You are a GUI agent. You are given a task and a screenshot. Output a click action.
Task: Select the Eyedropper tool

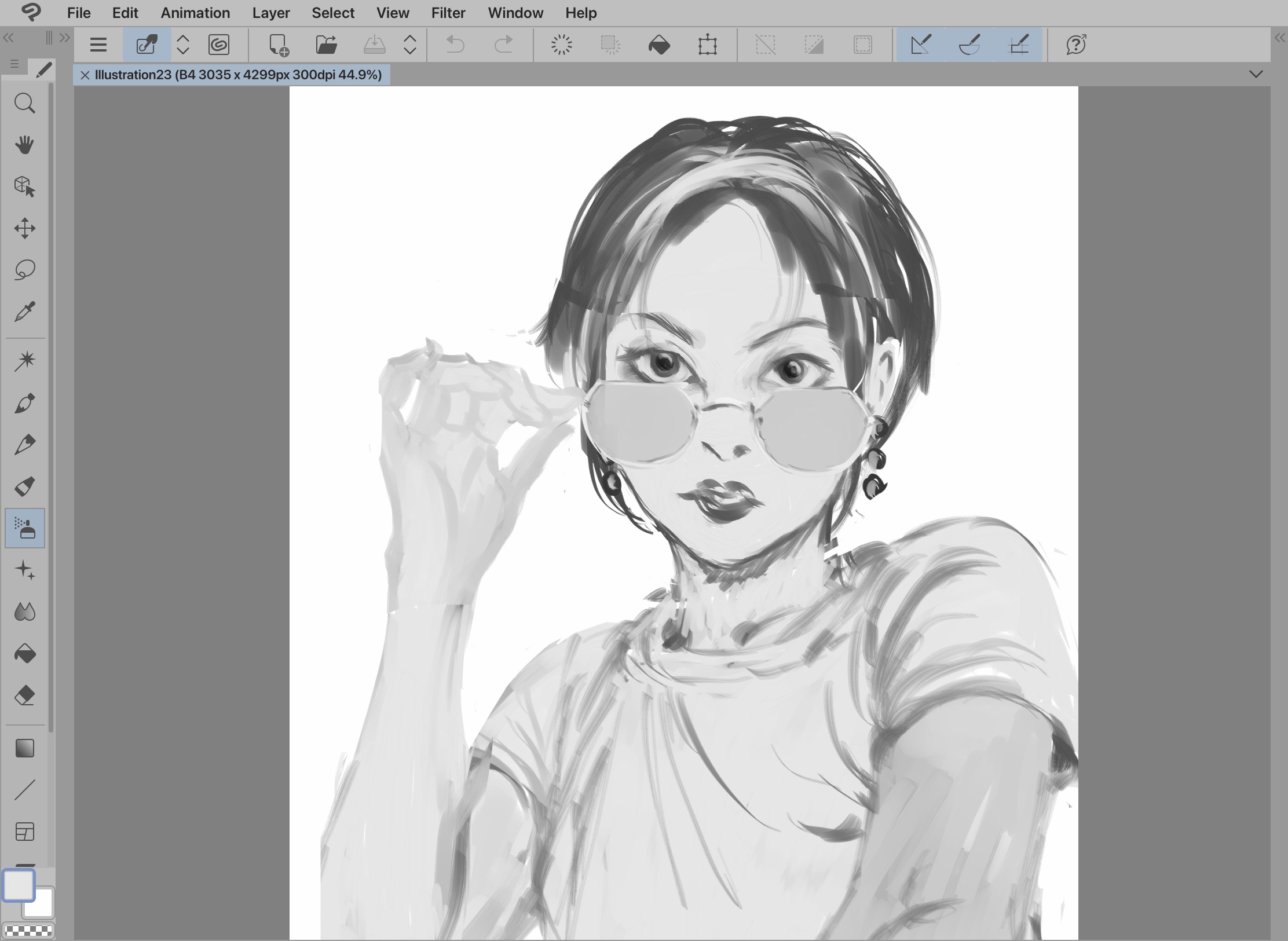pyautogui.click(x=24, y=312)
